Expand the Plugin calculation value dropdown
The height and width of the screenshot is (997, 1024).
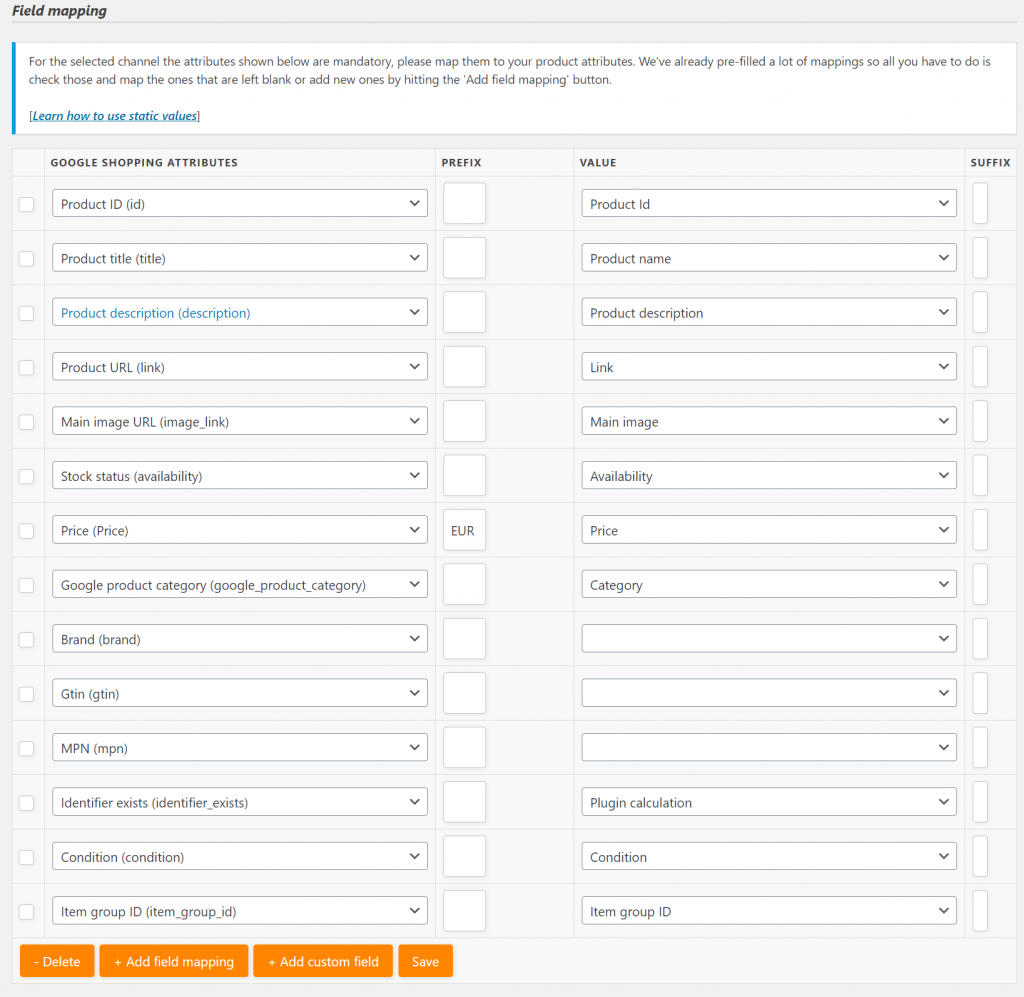pyautogui.click(x=769, y=802)
